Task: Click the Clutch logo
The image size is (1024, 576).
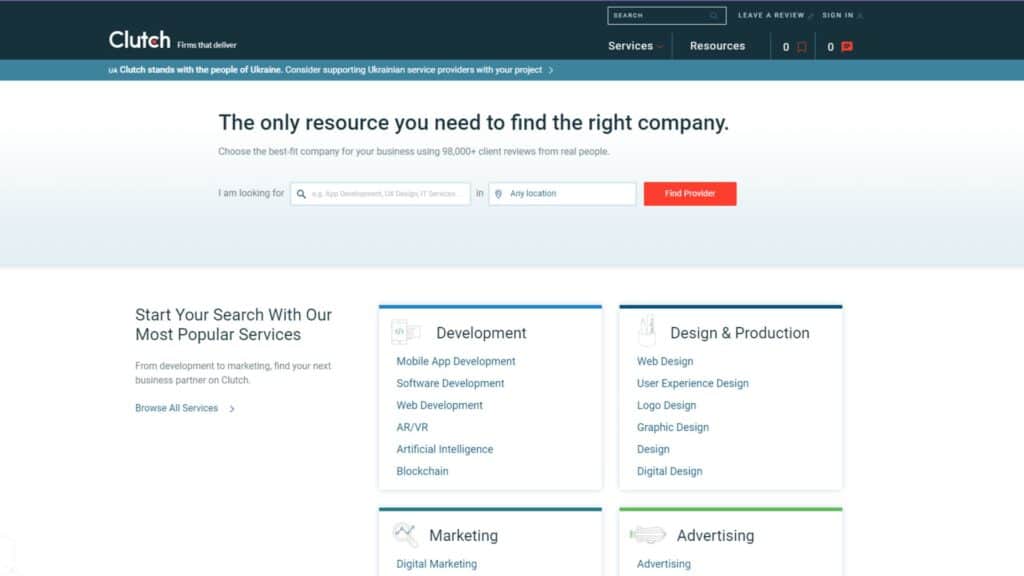Action: 139,40
